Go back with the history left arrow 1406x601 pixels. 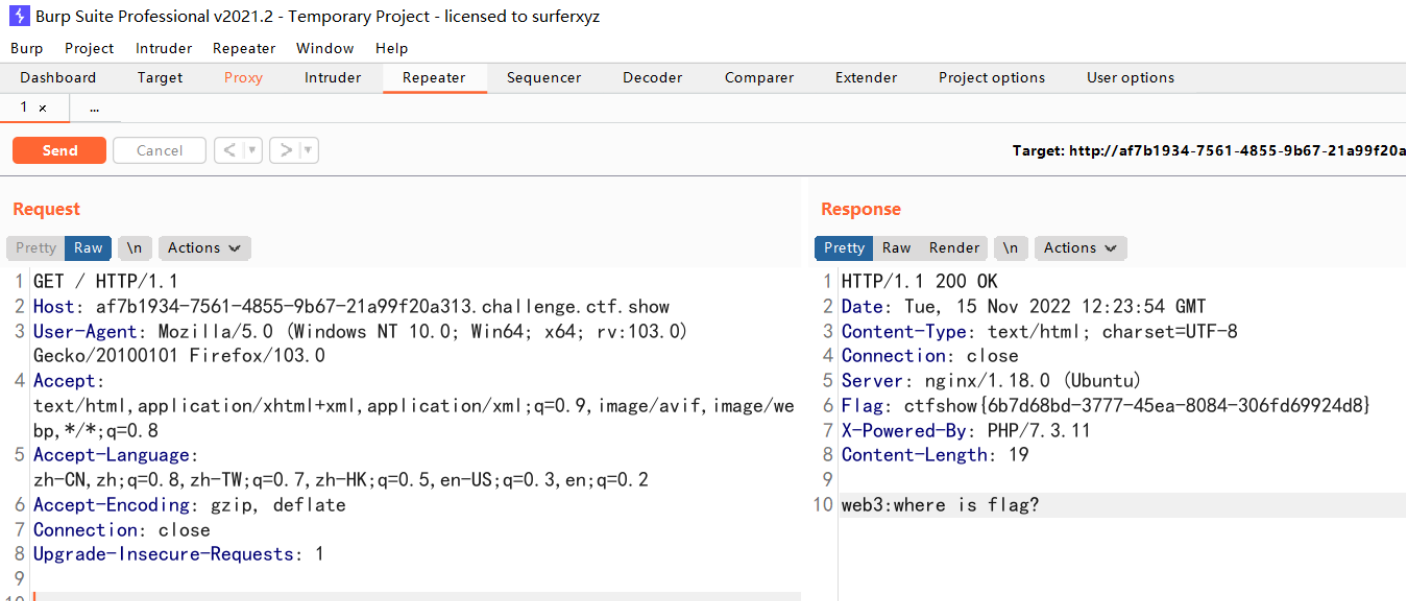pos(229,150)
